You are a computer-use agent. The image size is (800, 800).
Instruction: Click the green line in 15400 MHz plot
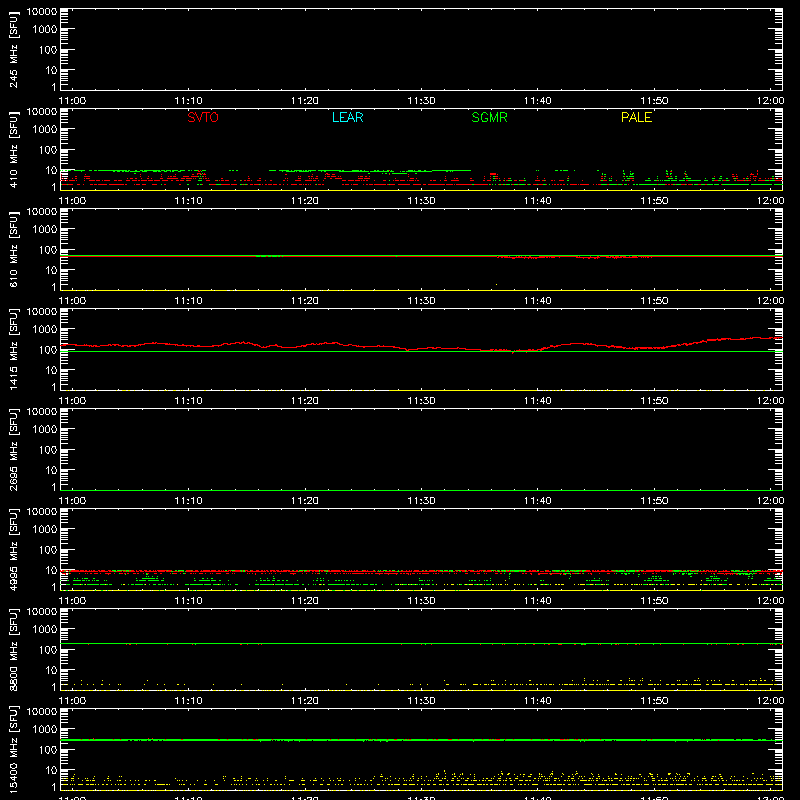click(421, 739)
